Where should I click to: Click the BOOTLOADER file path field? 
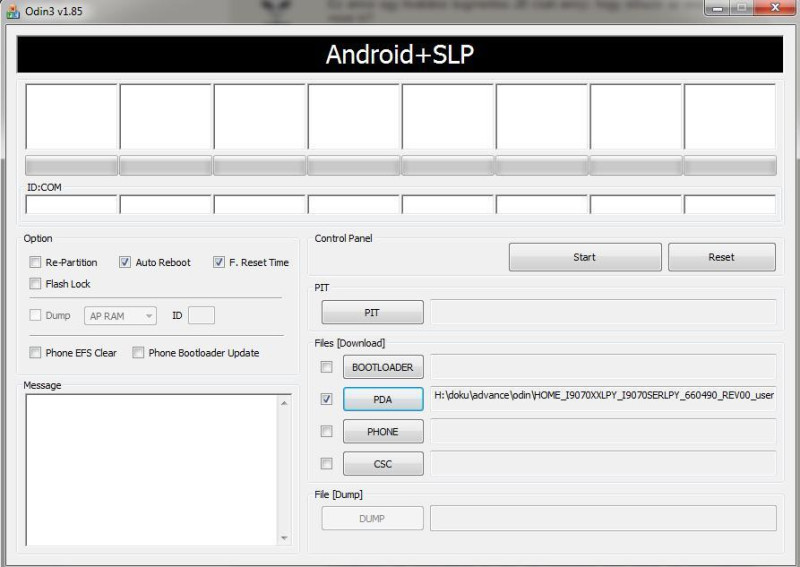603,367
